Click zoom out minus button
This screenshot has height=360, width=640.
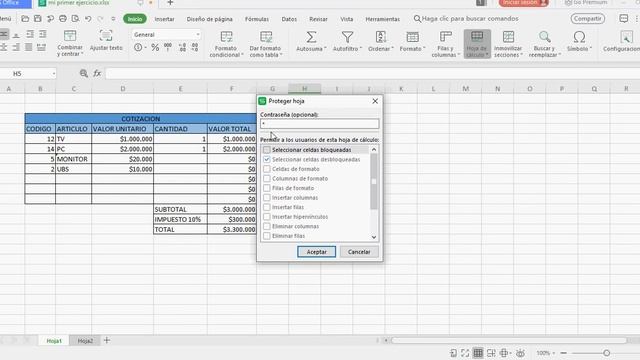(564, 353)
